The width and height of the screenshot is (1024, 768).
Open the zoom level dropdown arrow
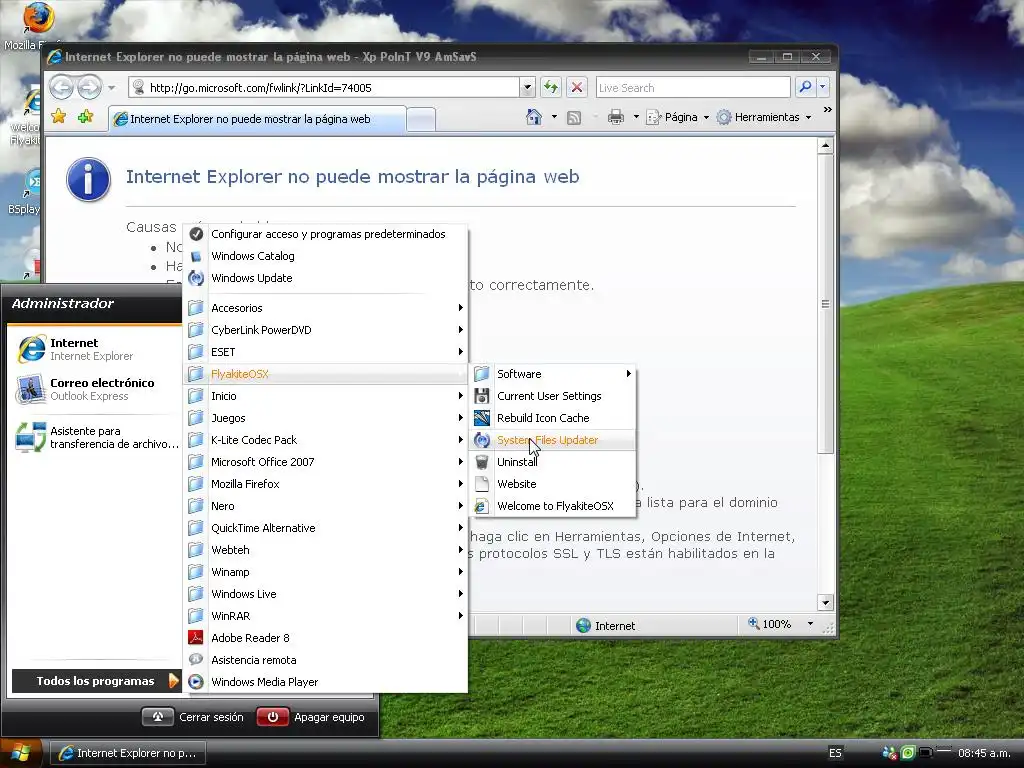tap(810, 624)
